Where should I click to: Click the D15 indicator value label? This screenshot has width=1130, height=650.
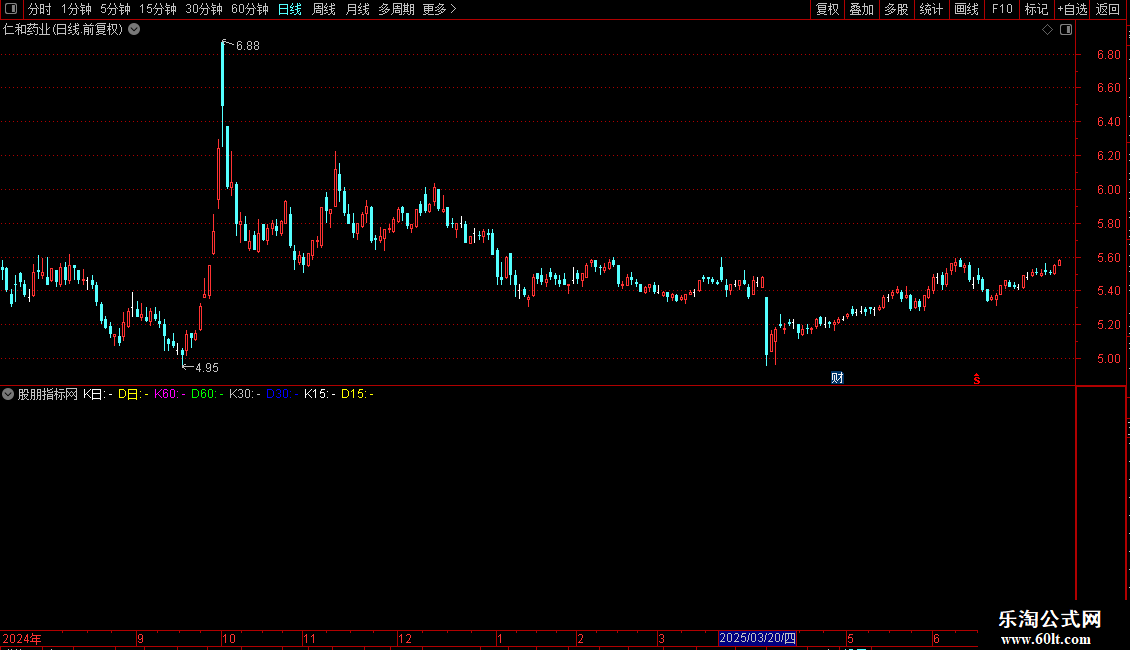click(357, 394)
